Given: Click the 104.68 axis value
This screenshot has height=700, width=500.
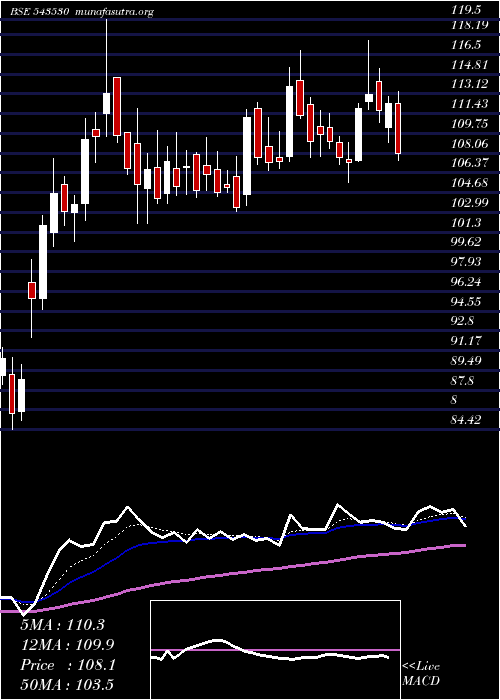Looking at the screenshot, I should click(469, 183).
